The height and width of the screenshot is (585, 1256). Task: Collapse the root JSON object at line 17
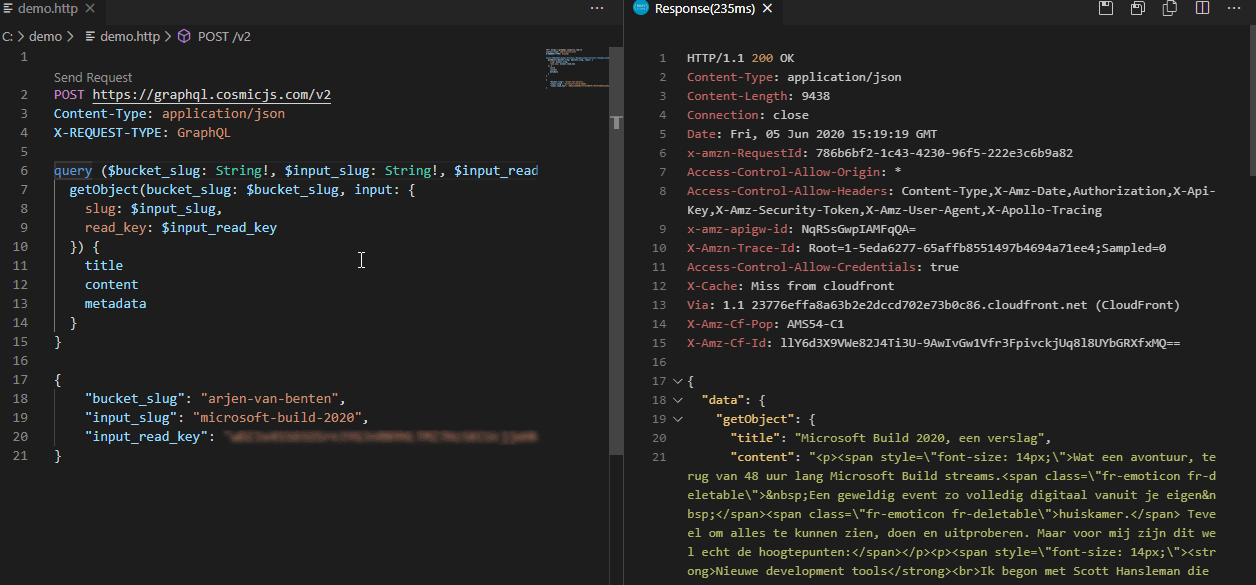[678, 381]
